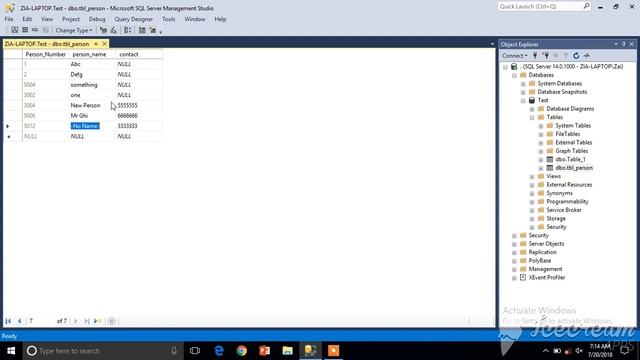Open the Change Type dropdown
The height and width of the screenshot is (360, 640).
click(x=73, y=30)
